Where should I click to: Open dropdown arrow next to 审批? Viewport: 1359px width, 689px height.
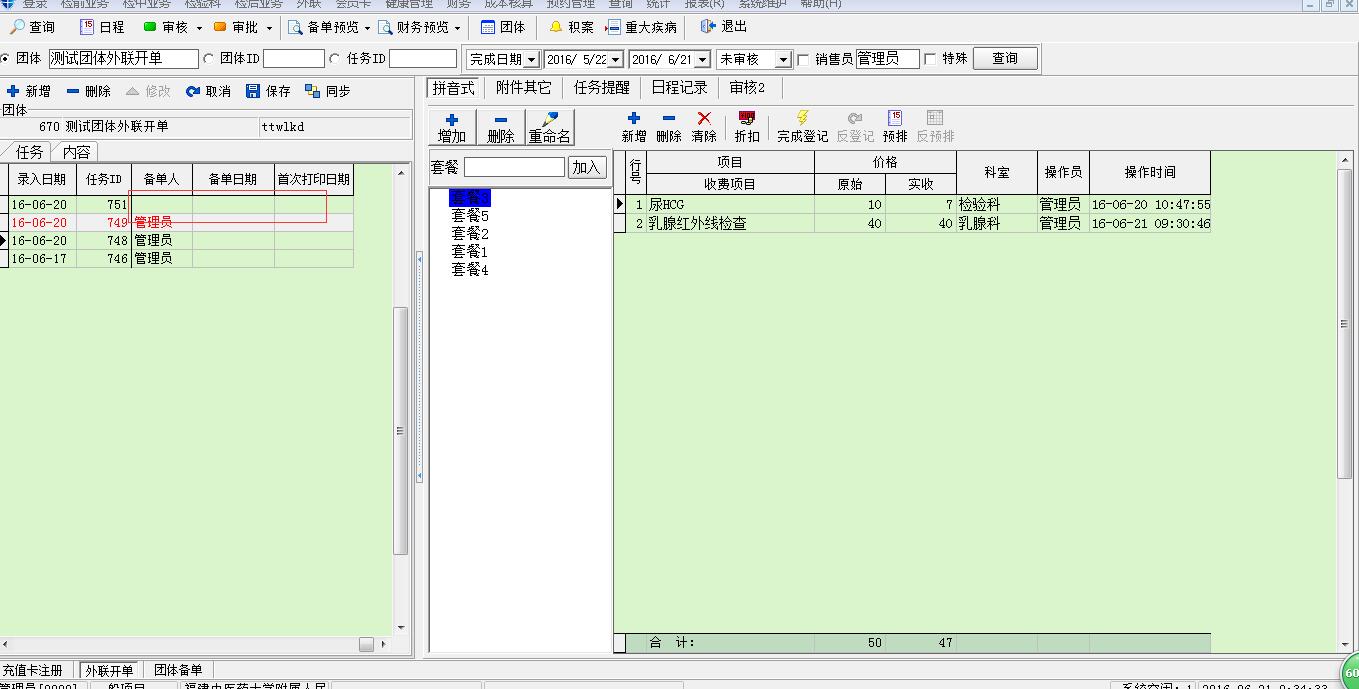(269, 28)
